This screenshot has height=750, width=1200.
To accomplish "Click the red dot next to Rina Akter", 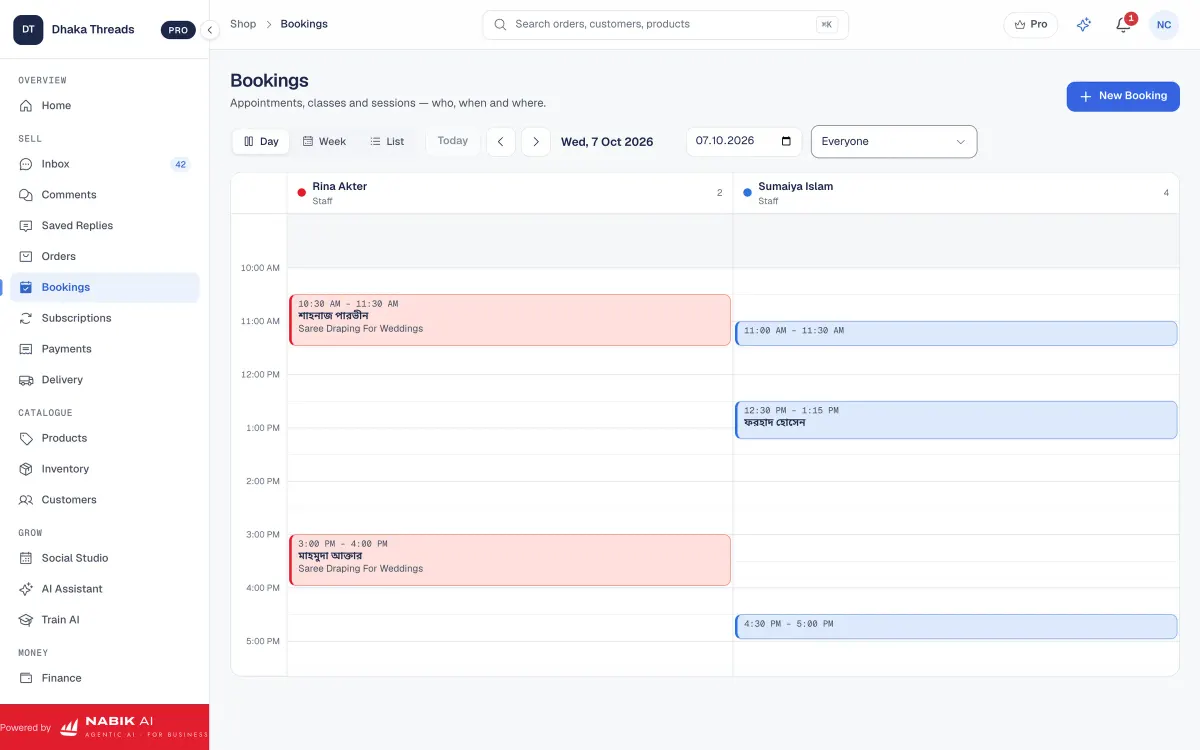I will pyautogui.click(x=302, y=193).
